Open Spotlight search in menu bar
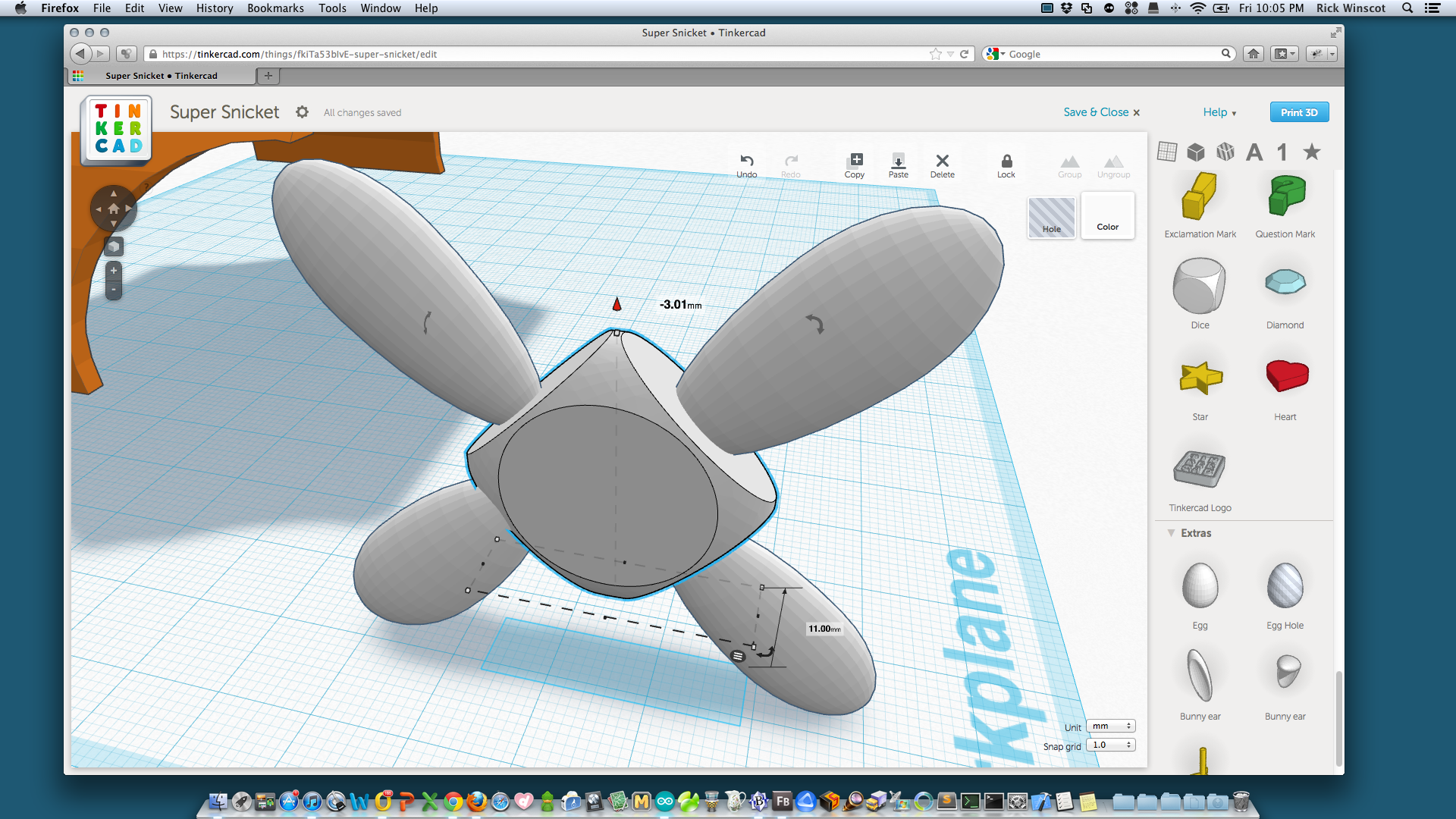The height and width of the screenshot is (819, 1456). click(x=1407, y=8)
